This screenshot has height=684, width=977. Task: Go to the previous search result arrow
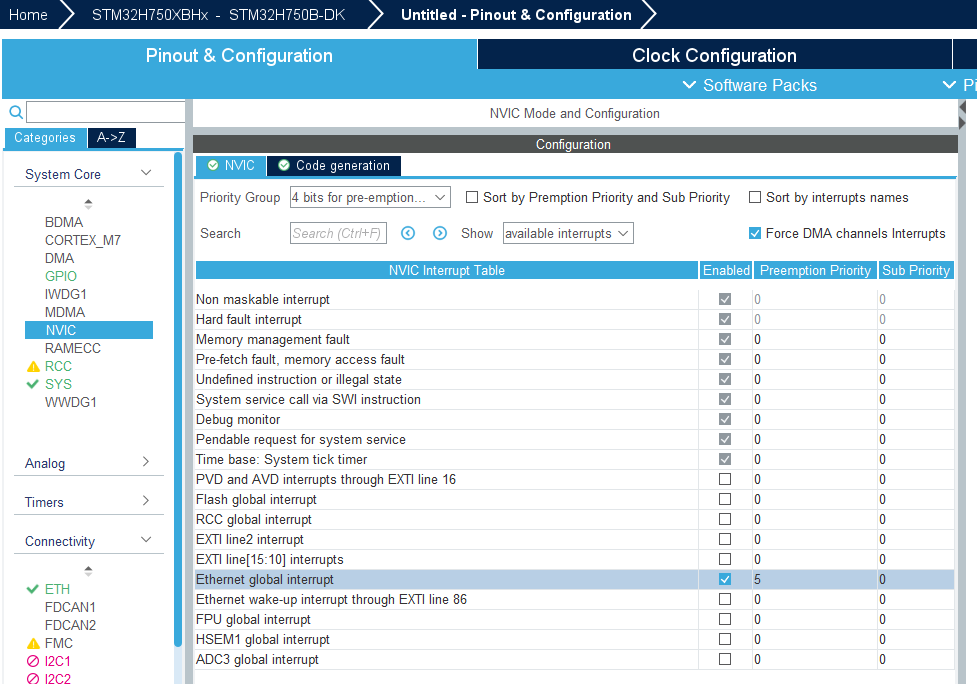point(408,233)
